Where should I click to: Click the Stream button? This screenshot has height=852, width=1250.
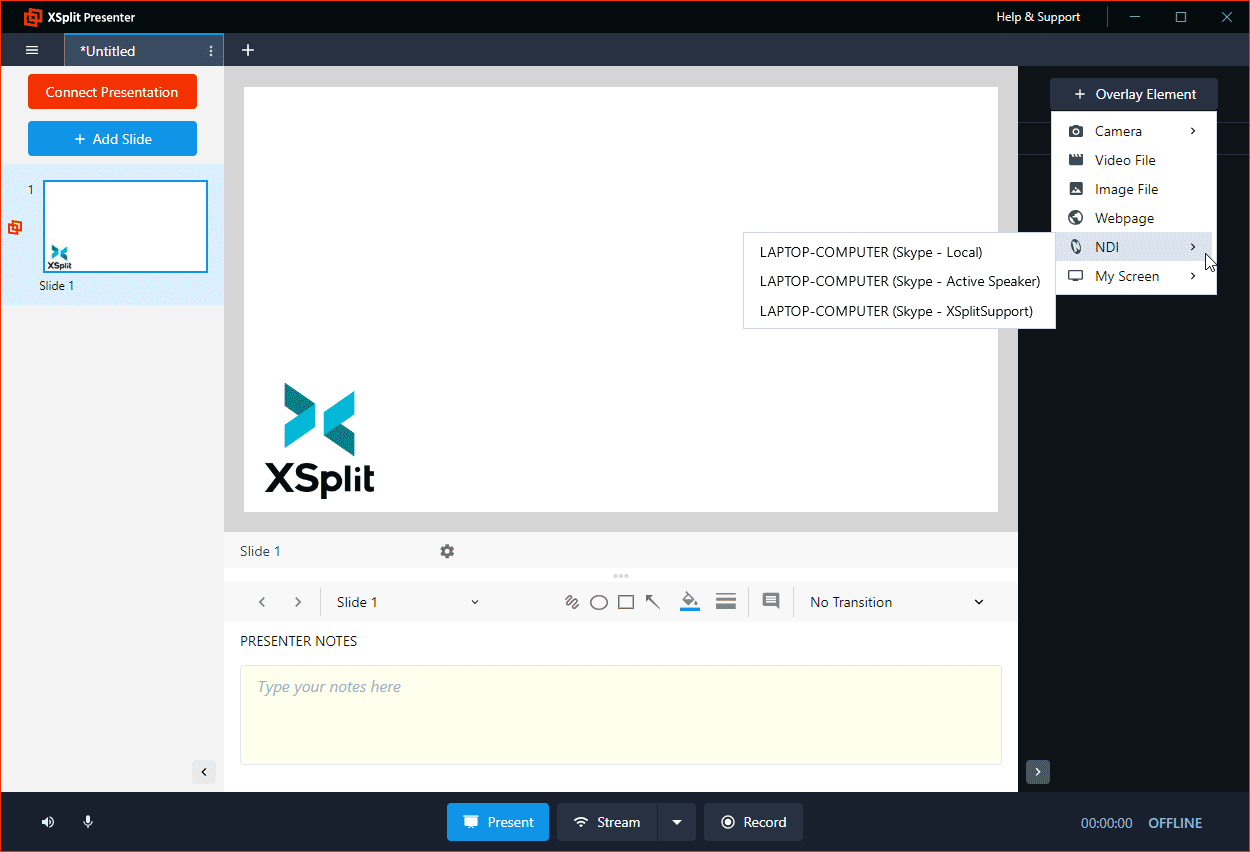(x=607, y=822)
